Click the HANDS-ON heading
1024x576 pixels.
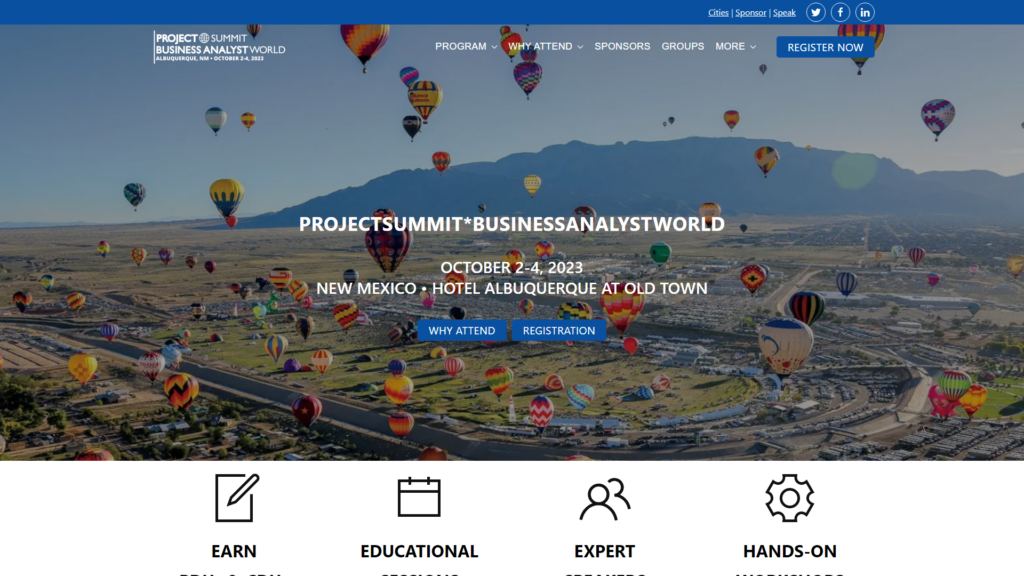click(x=790, y=551)
